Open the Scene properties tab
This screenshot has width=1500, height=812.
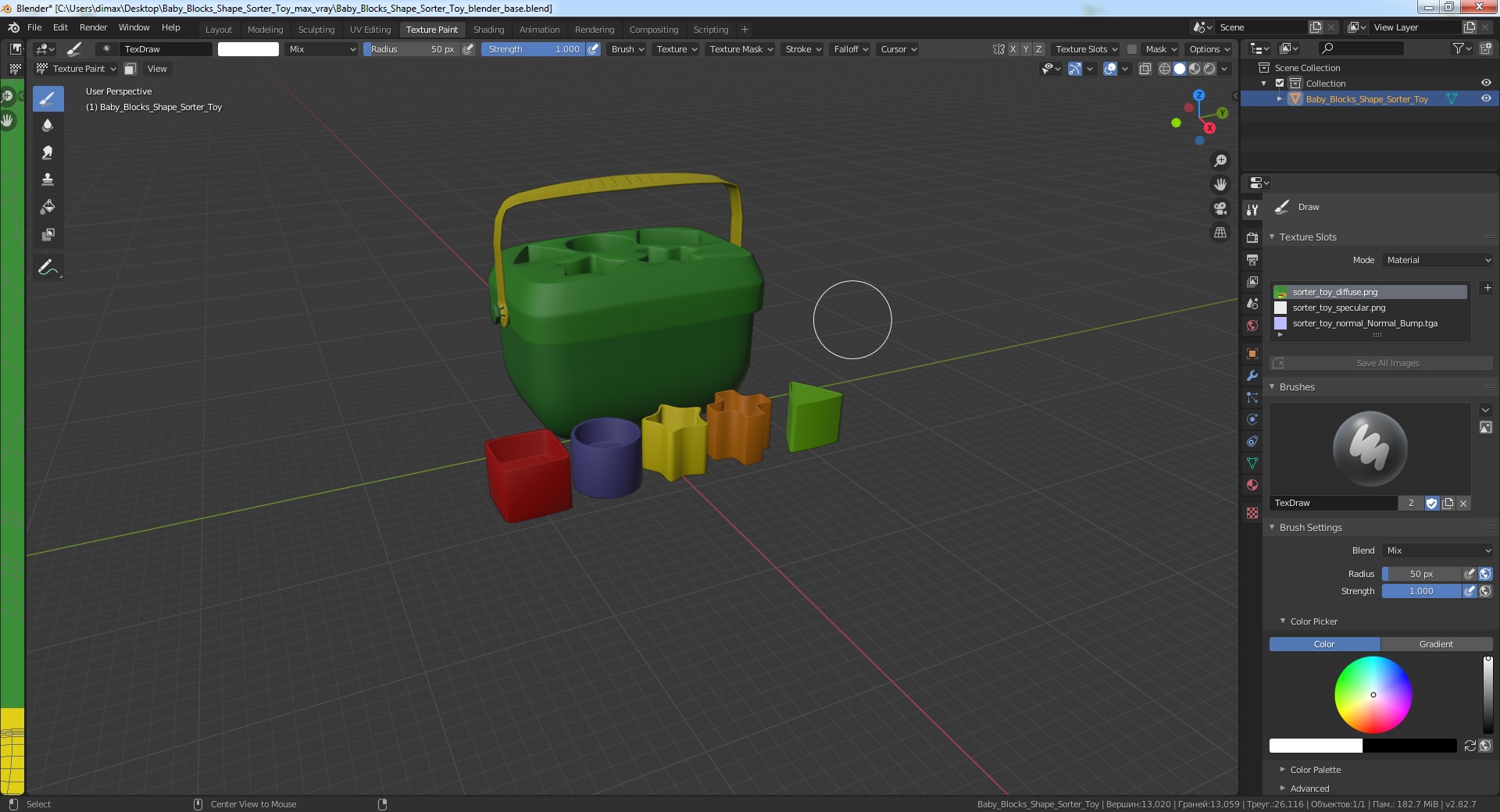pyautogui.click(x=1252, y=303)
